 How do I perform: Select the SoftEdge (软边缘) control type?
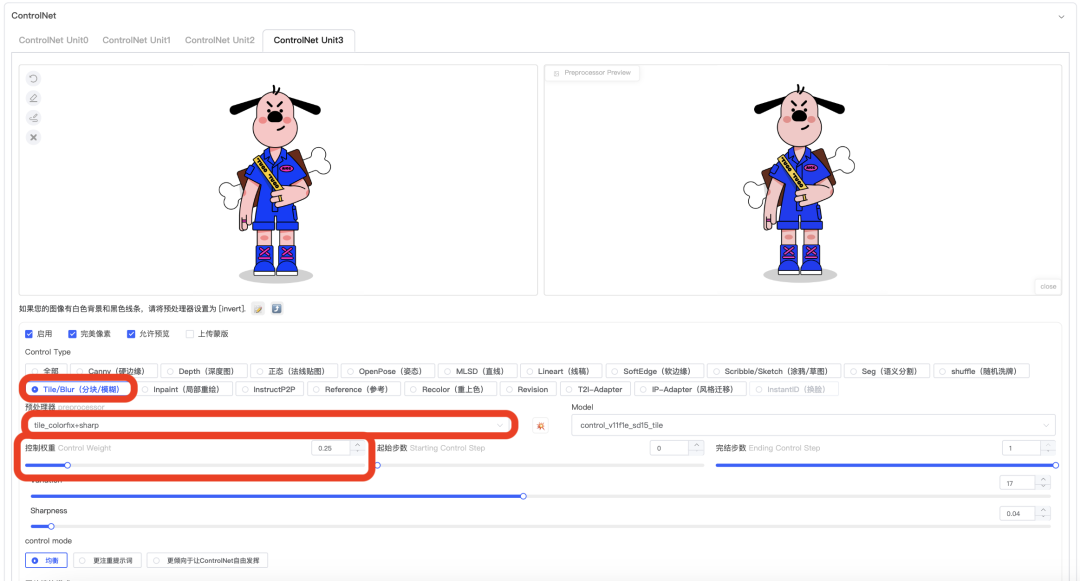[x=654, y=371]
